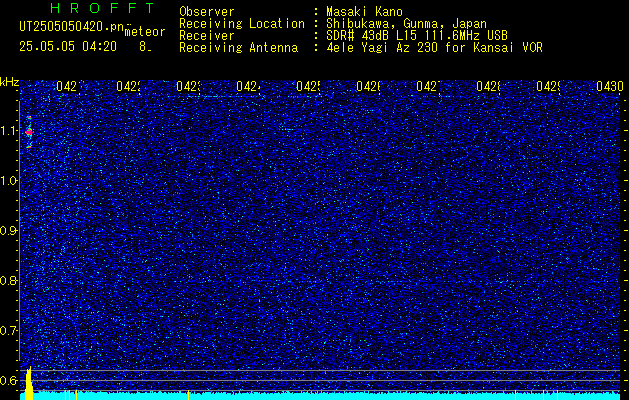This screenshot has width=629, height=400.
Task: Select observer name Masaki Kano
Action: point(365,12)
